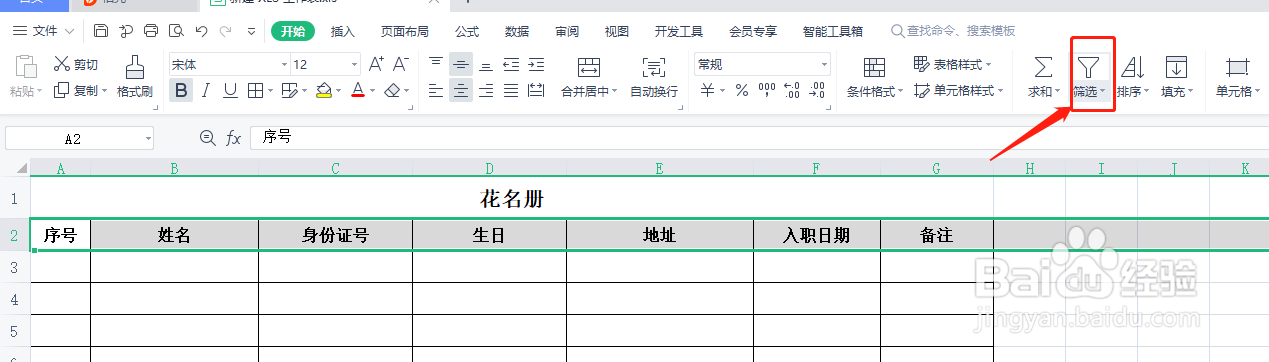Image resolution: width=1269 pixels, height=362 pixels.
Task: Click the red font color A icon
Action: click(358, 91)
